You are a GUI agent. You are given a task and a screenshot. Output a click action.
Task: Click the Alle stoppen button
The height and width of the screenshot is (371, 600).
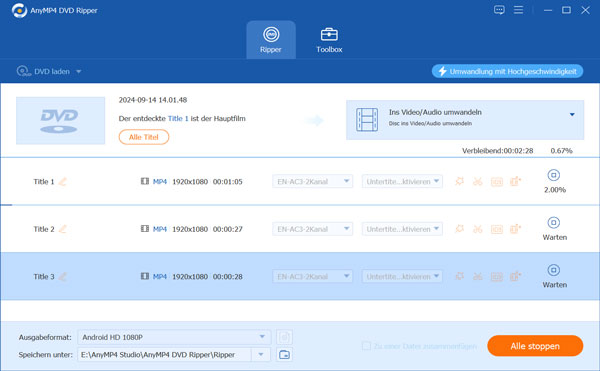(535, 346)
